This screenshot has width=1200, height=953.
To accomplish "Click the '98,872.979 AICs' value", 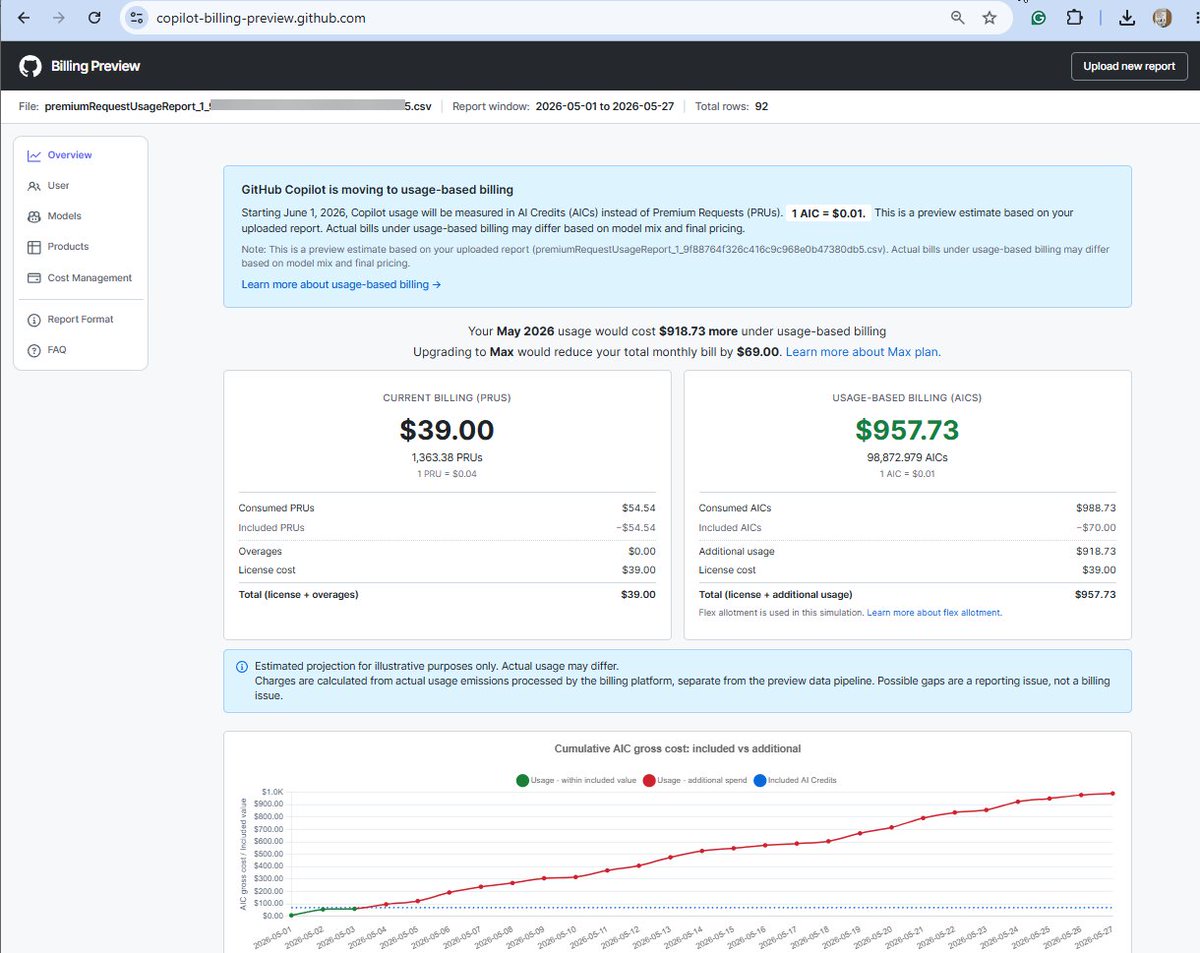I will pyautogui.click(x=907, y=457).
